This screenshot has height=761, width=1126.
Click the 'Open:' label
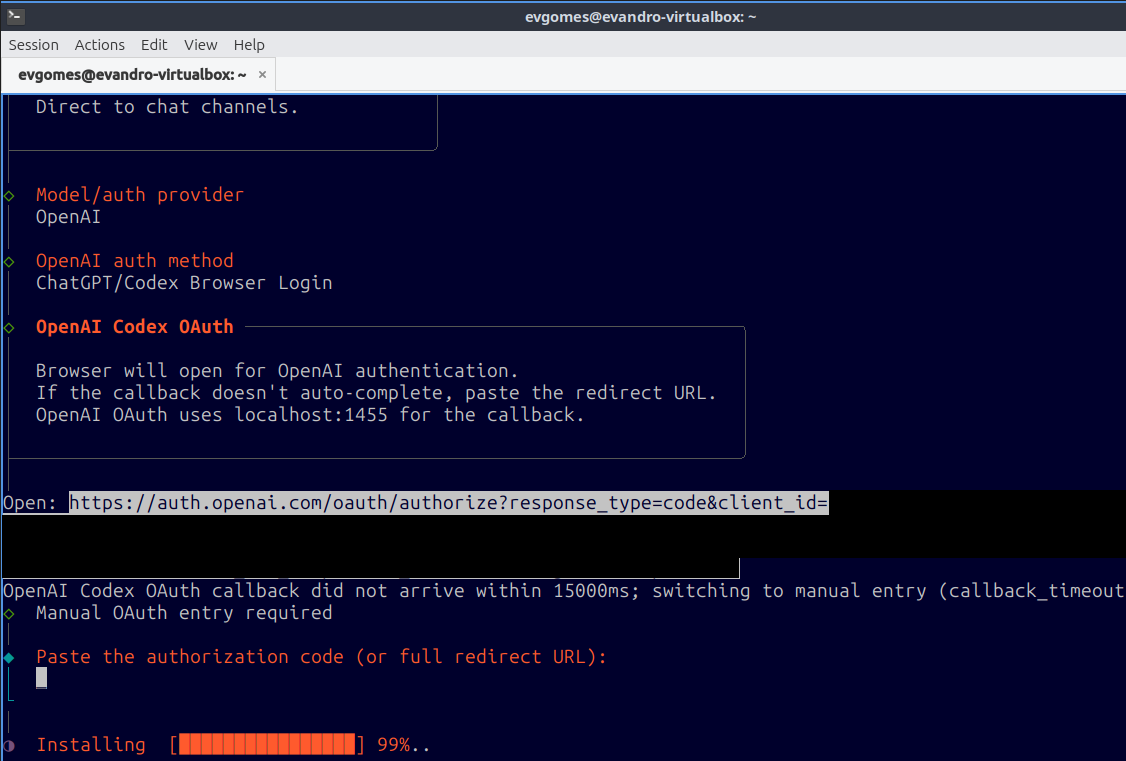(29, 503)
